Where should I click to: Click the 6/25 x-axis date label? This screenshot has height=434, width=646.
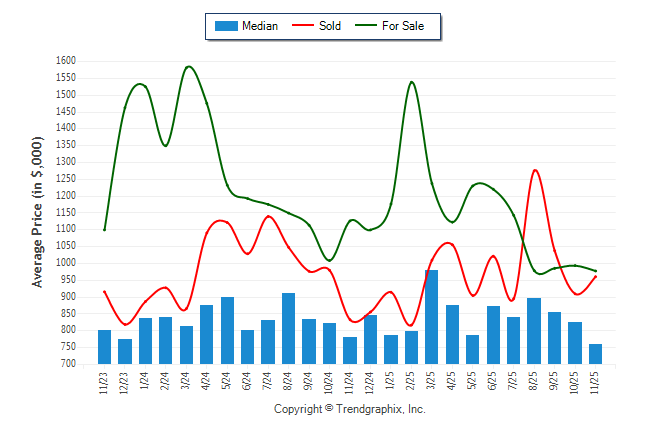494,383
